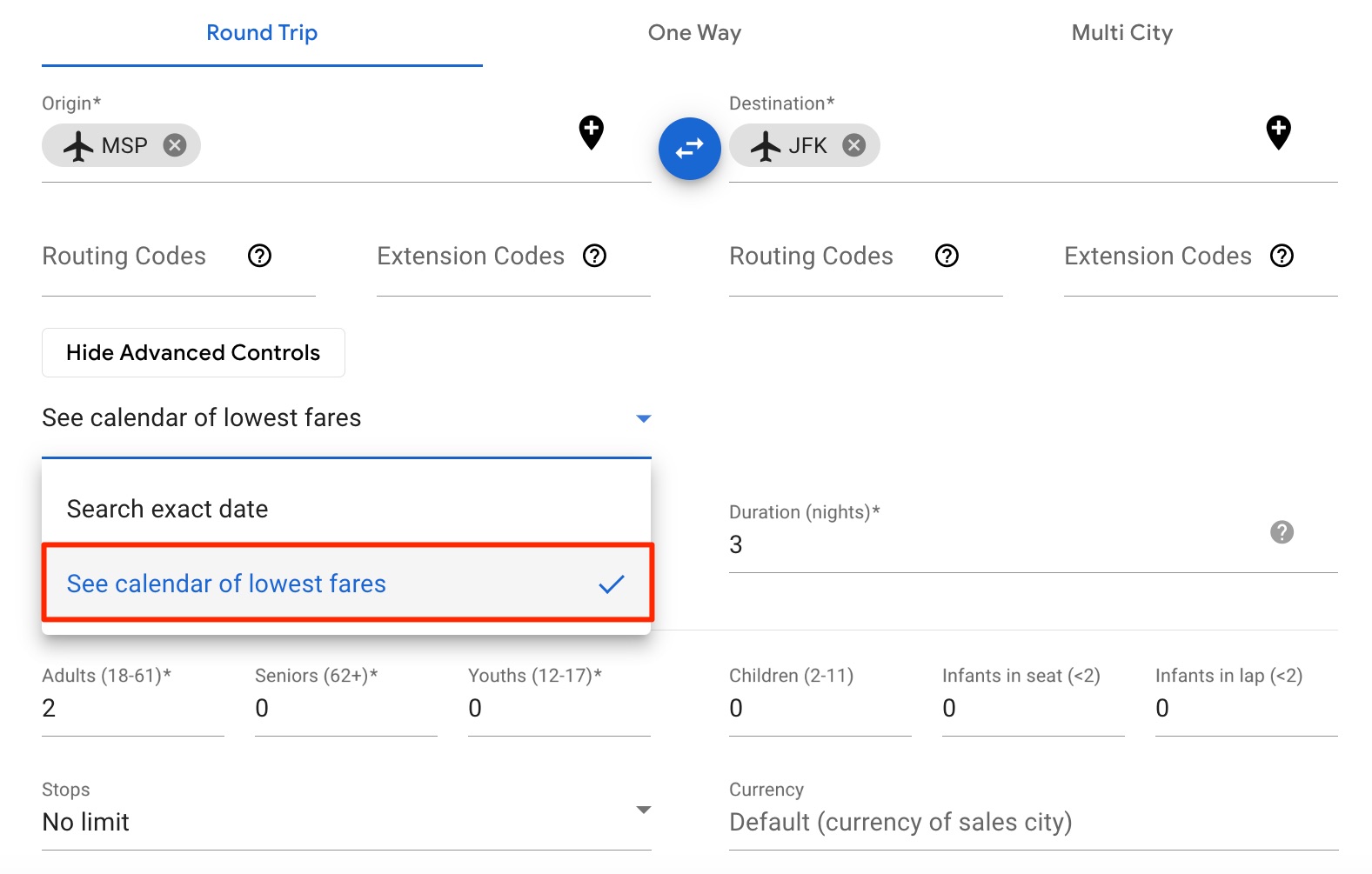Show help for the Duration field
The height and width of the screenshot is (874, 1372).
[1281, 533]
